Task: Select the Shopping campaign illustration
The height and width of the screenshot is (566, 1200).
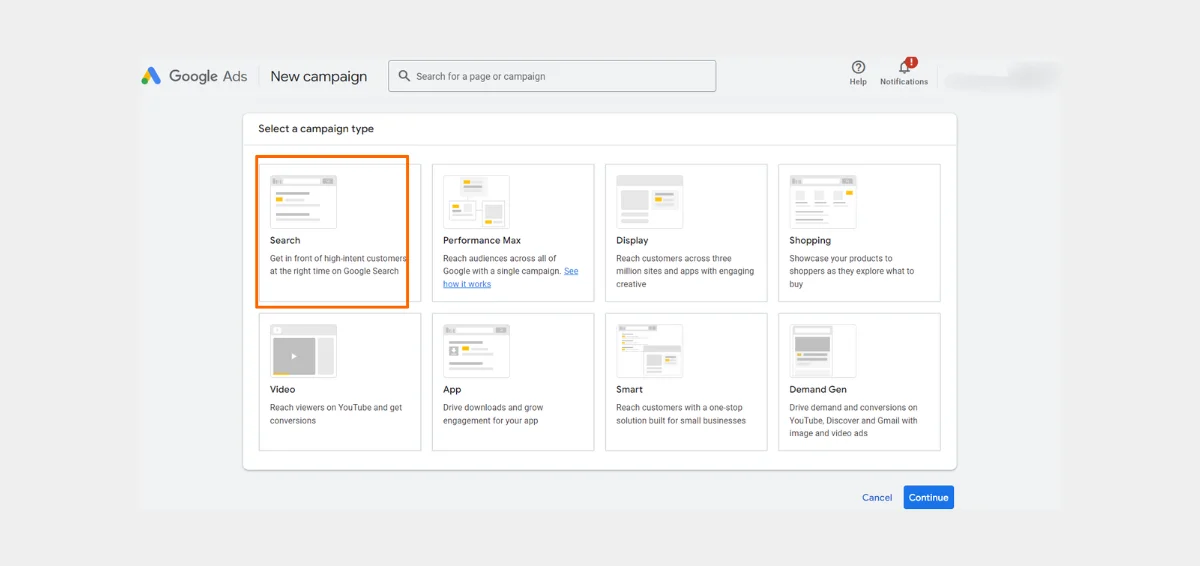Action: [823, 202]
